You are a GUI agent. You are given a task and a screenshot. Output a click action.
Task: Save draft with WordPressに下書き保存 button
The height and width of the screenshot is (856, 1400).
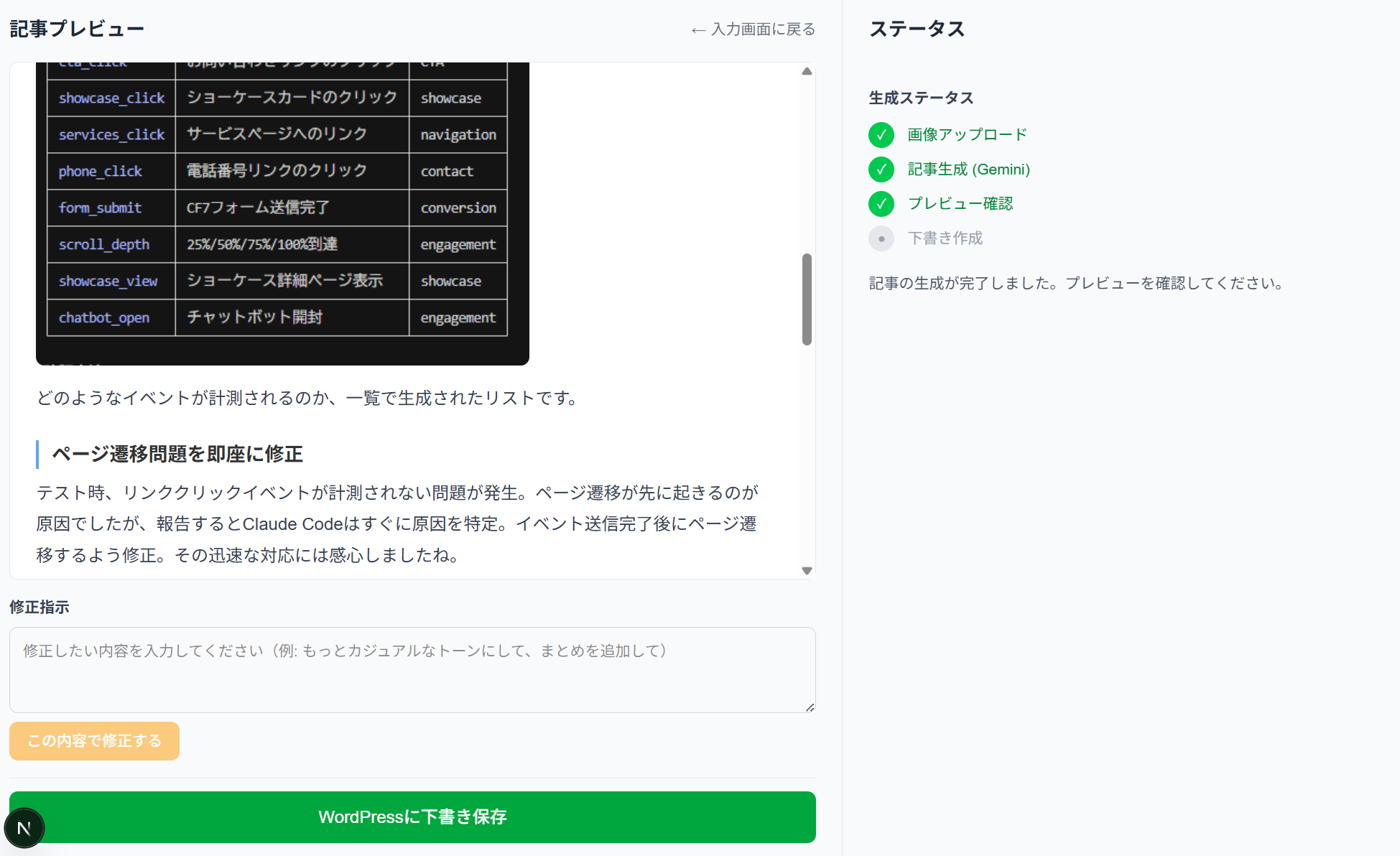click(412, 817)
